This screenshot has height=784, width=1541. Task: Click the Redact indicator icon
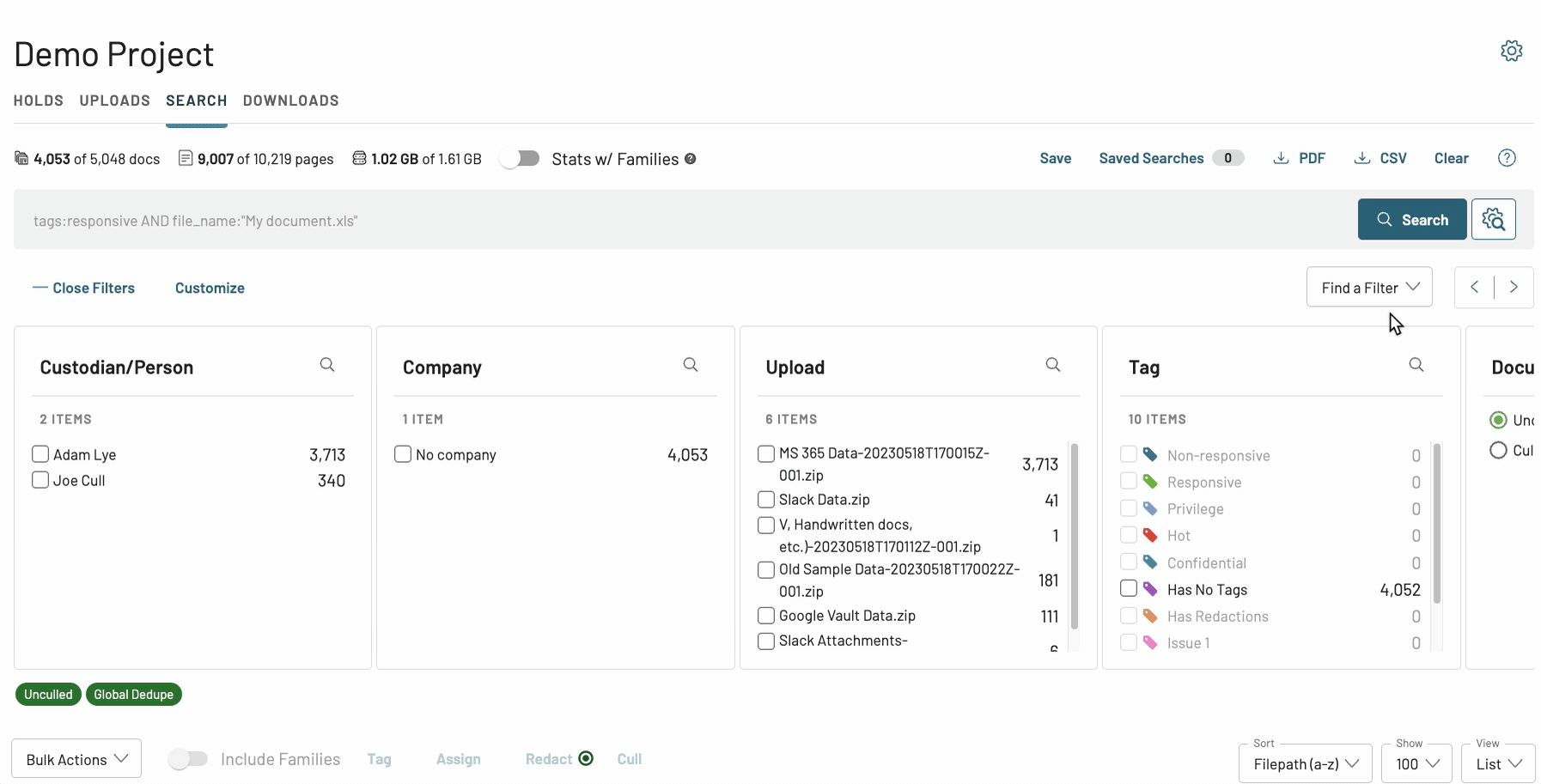tap(586, 758)
